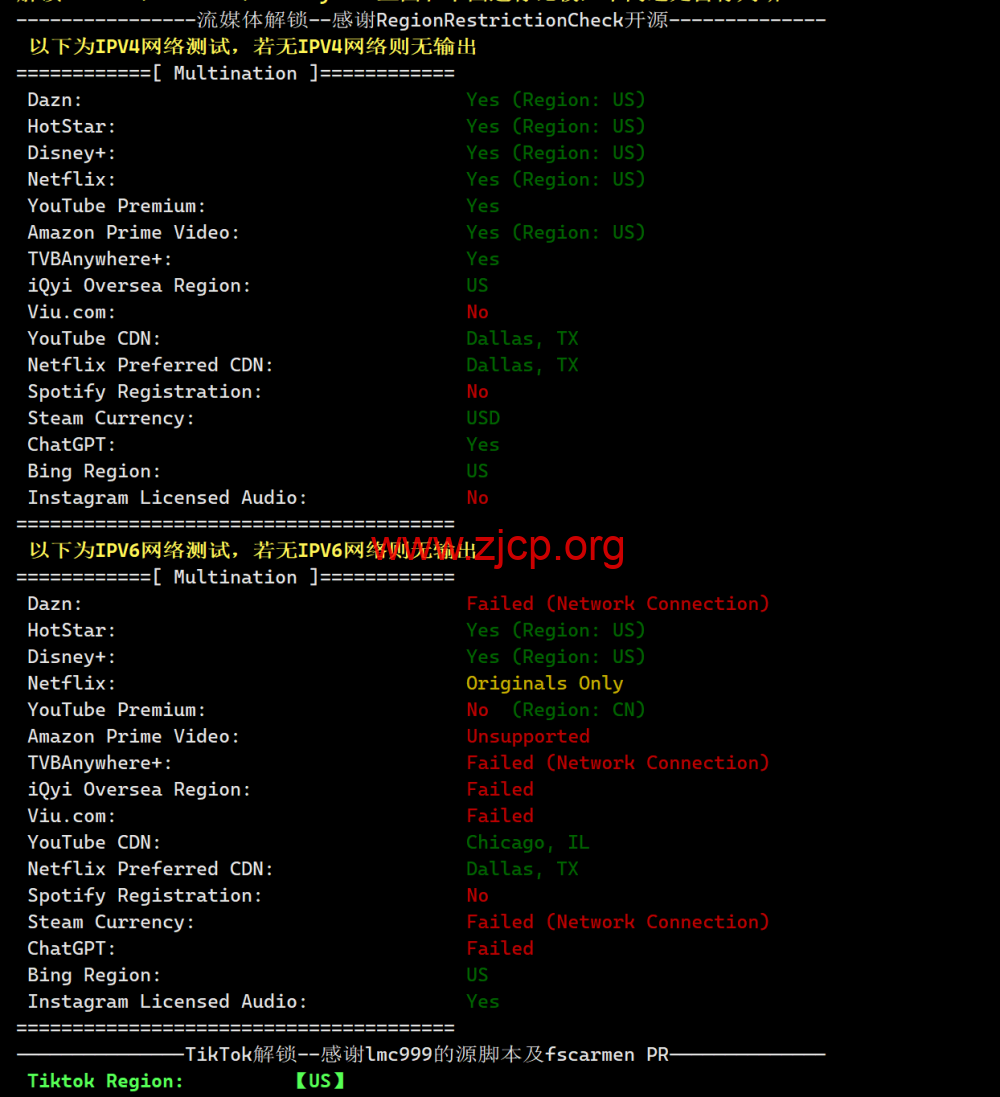
Task: Click the IPV6 Instagram Licensed Audio label
Action: 167,1002
